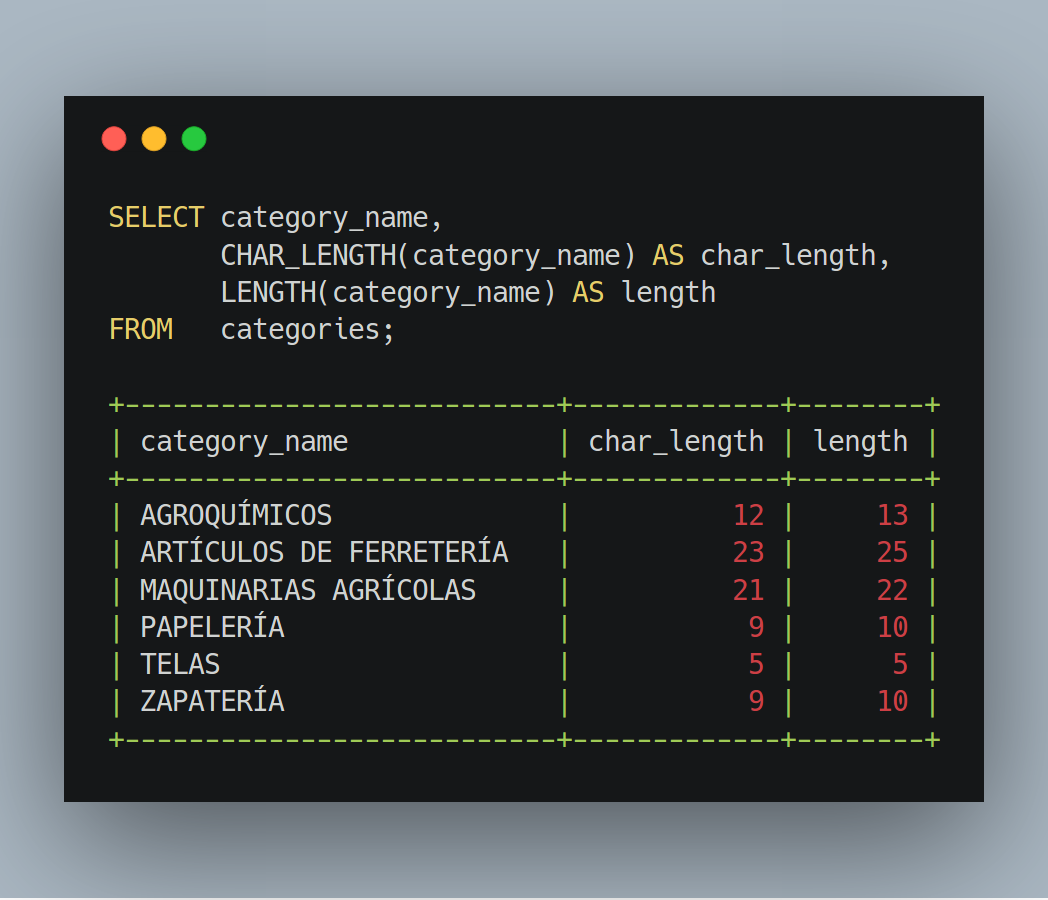The height and width of the screenshot is (900, 1048).
Task: Click LENGTH(category_name) in the query's third line
Action: point(388,293)
